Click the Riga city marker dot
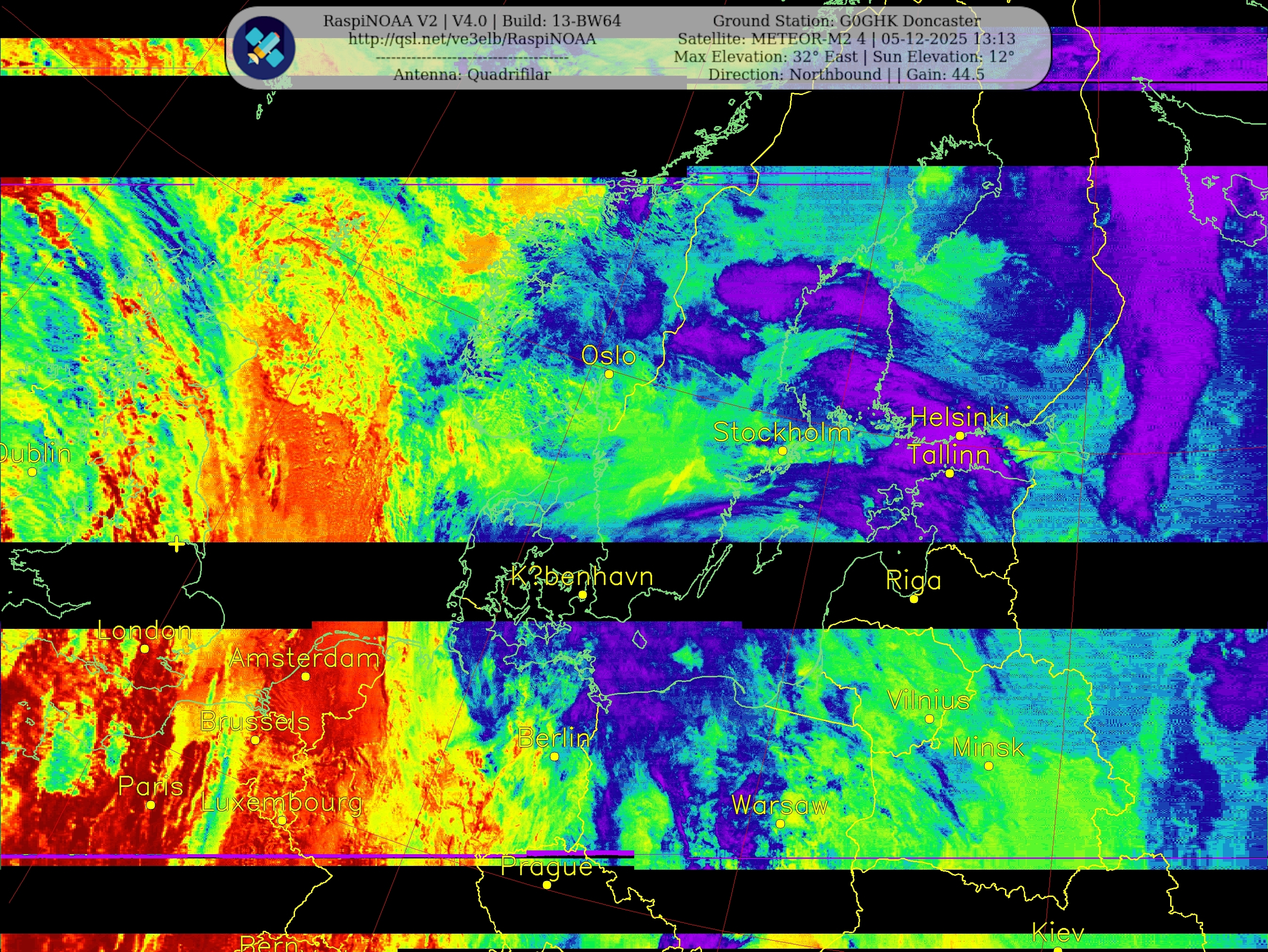Image resolution: width=1268 pixels, height=952 pixels. point(914,599)
